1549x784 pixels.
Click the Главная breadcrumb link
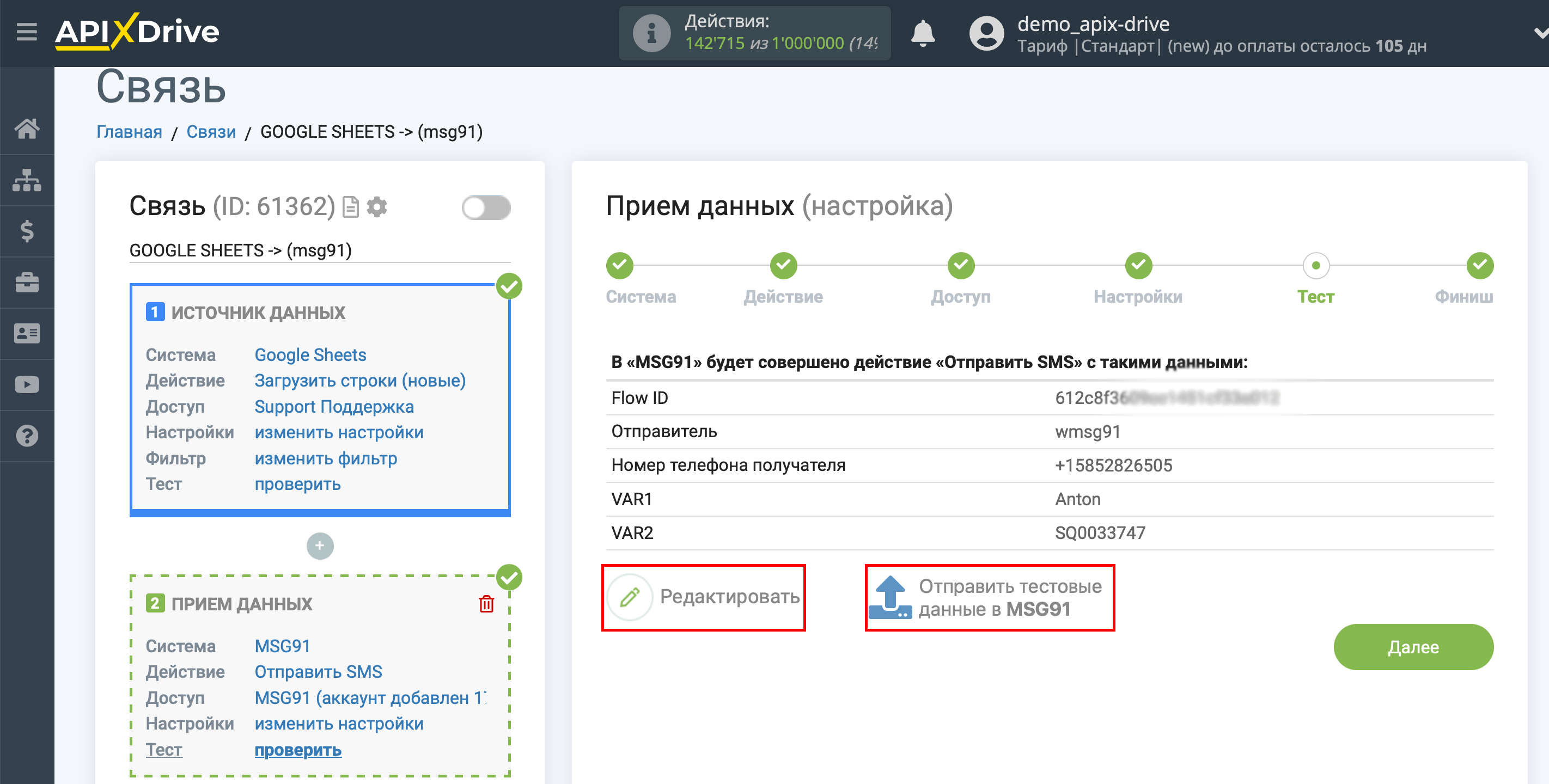click(x=129, y=132)
